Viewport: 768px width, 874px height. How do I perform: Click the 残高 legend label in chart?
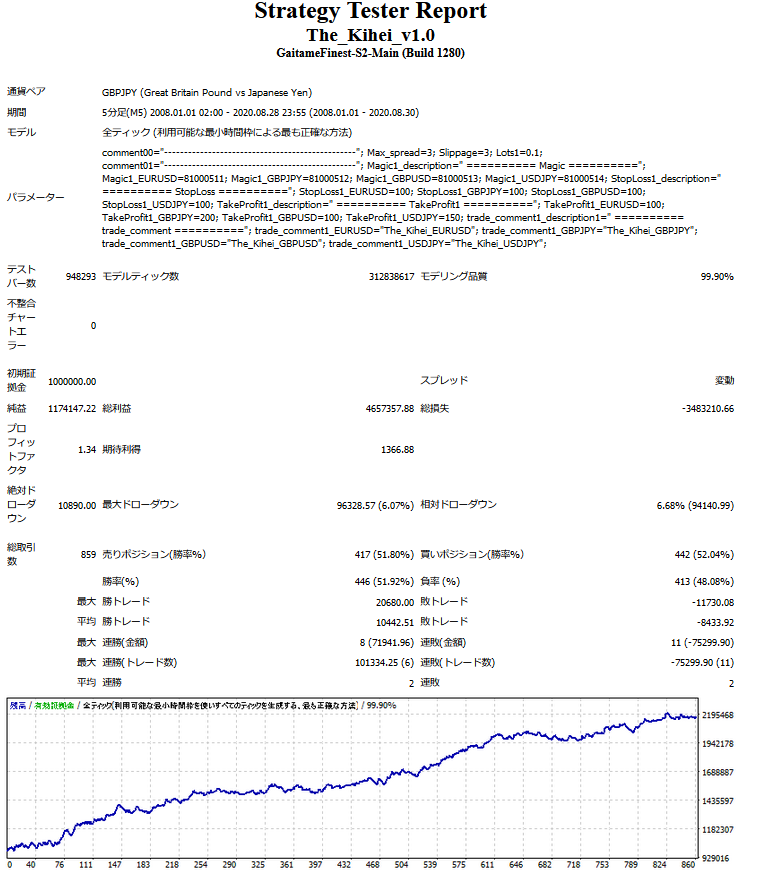[x=18, y=705]
